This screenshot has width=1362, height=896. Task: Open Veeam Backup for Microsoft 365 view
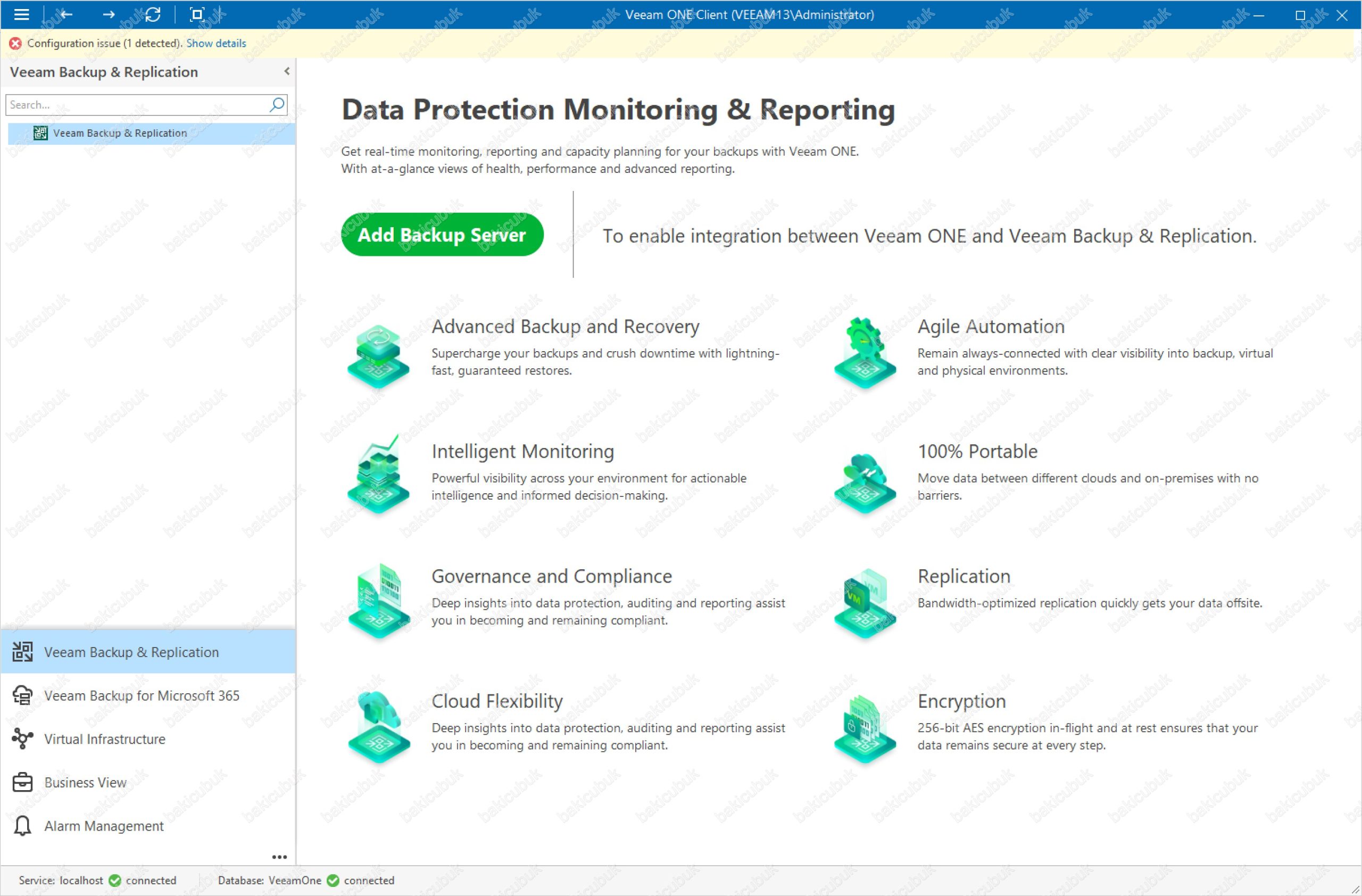coord(142,696)
